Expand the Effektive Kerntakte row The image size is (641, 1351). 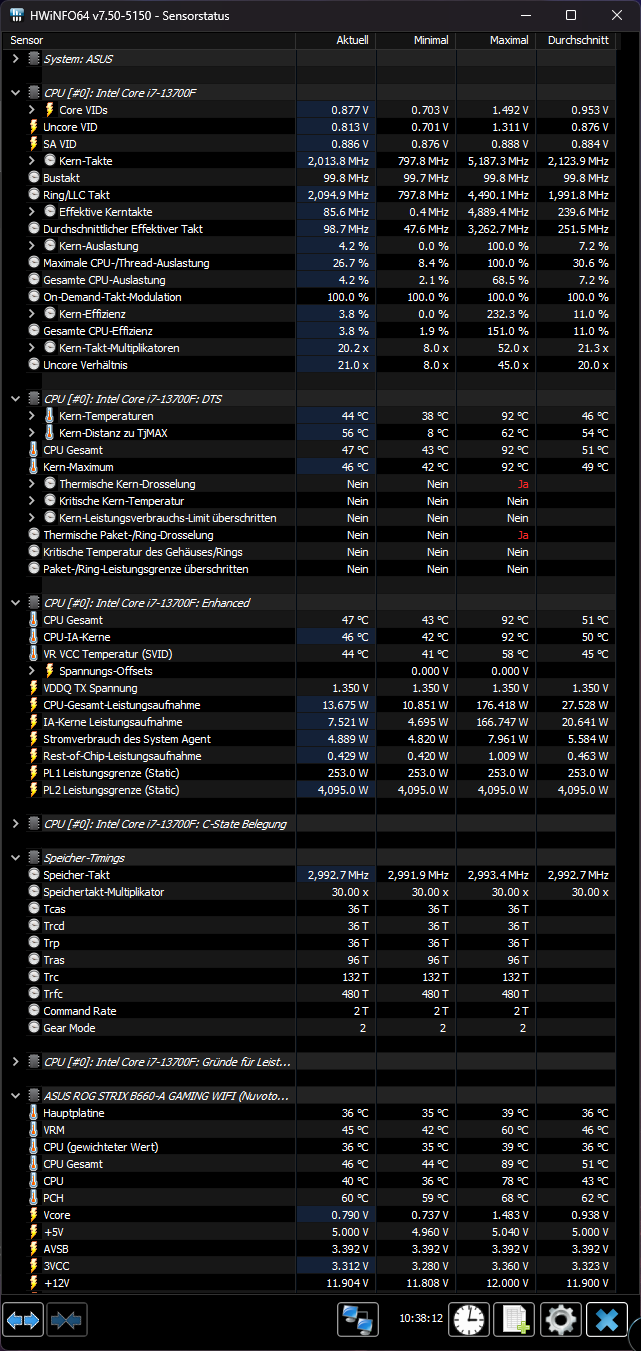33,212
